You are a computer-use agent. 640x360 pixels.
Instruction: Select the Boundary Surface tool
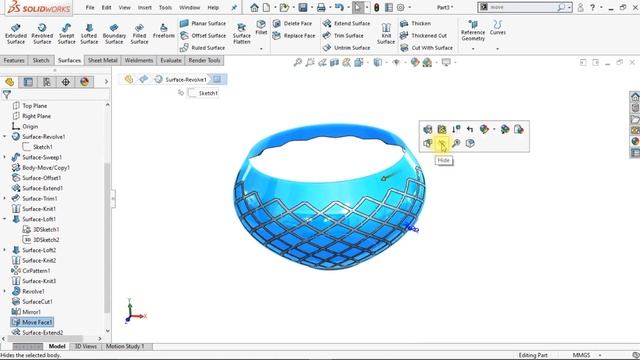(x=114, y=33)
